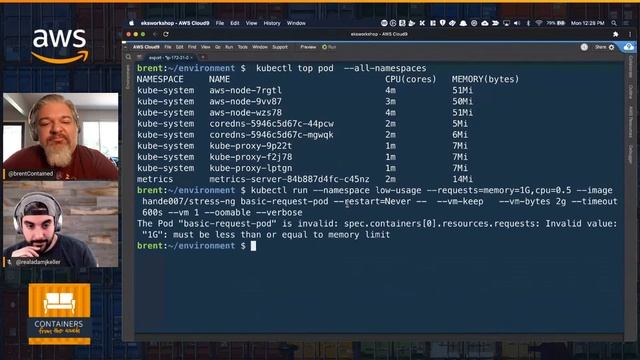Click the 50Mi memory value
Viewport: 640px width, 360px height.
coord(462,101)
